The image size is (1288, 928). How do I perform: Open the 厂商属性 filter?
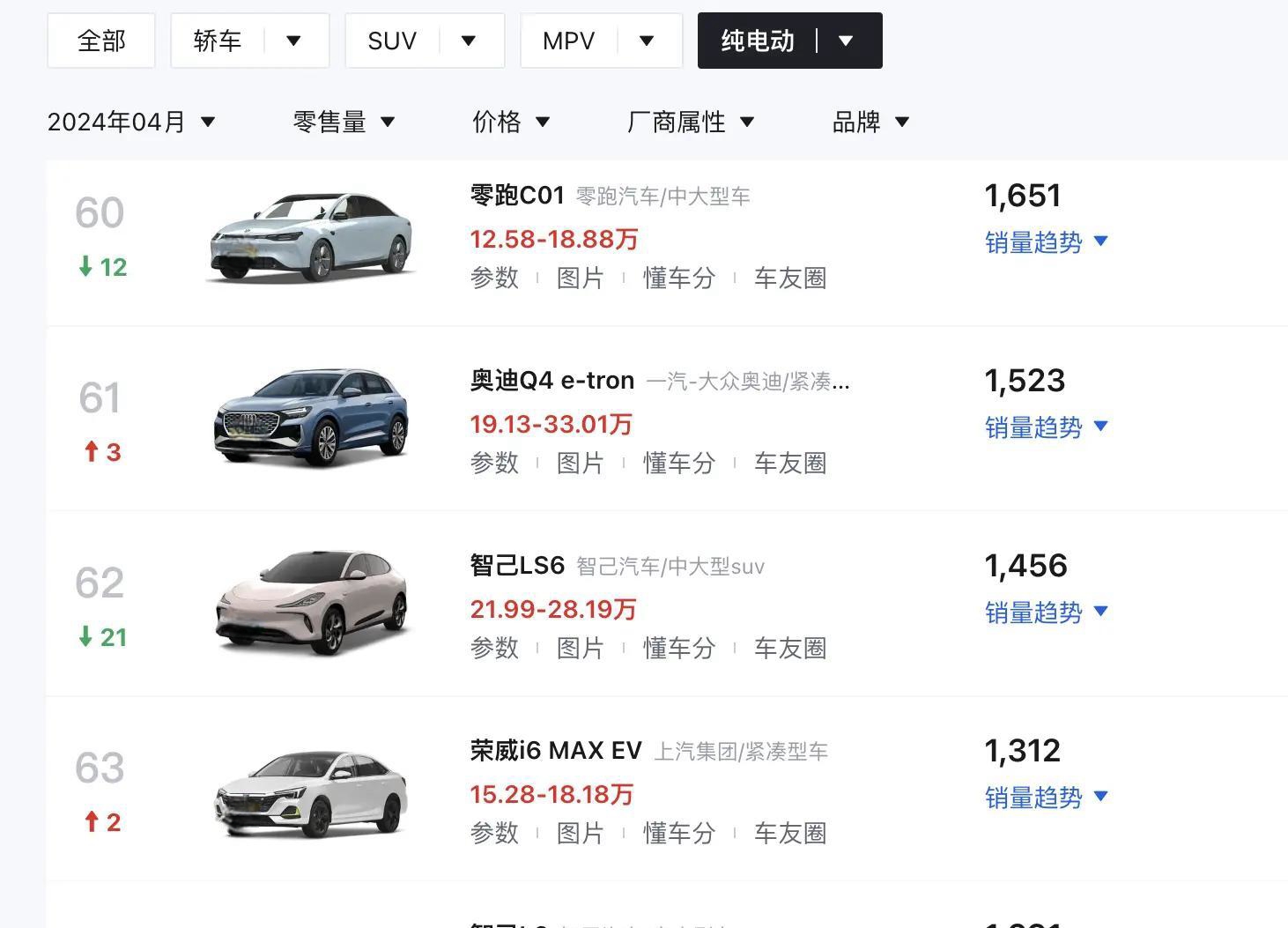click(x=691, y=122)
